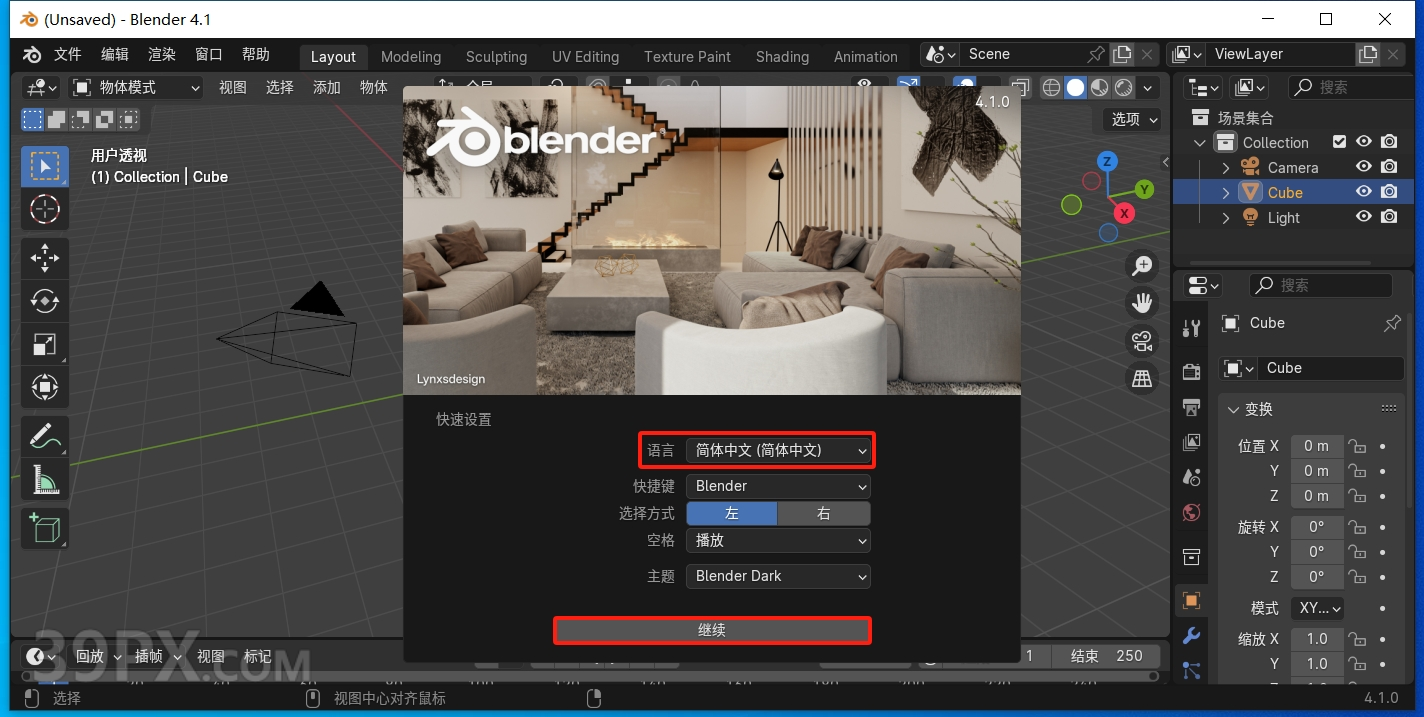Choose 右 for right-click selection
This screenshot has height=717, width=1424.
pyautogui.click(x=823, y=512)
